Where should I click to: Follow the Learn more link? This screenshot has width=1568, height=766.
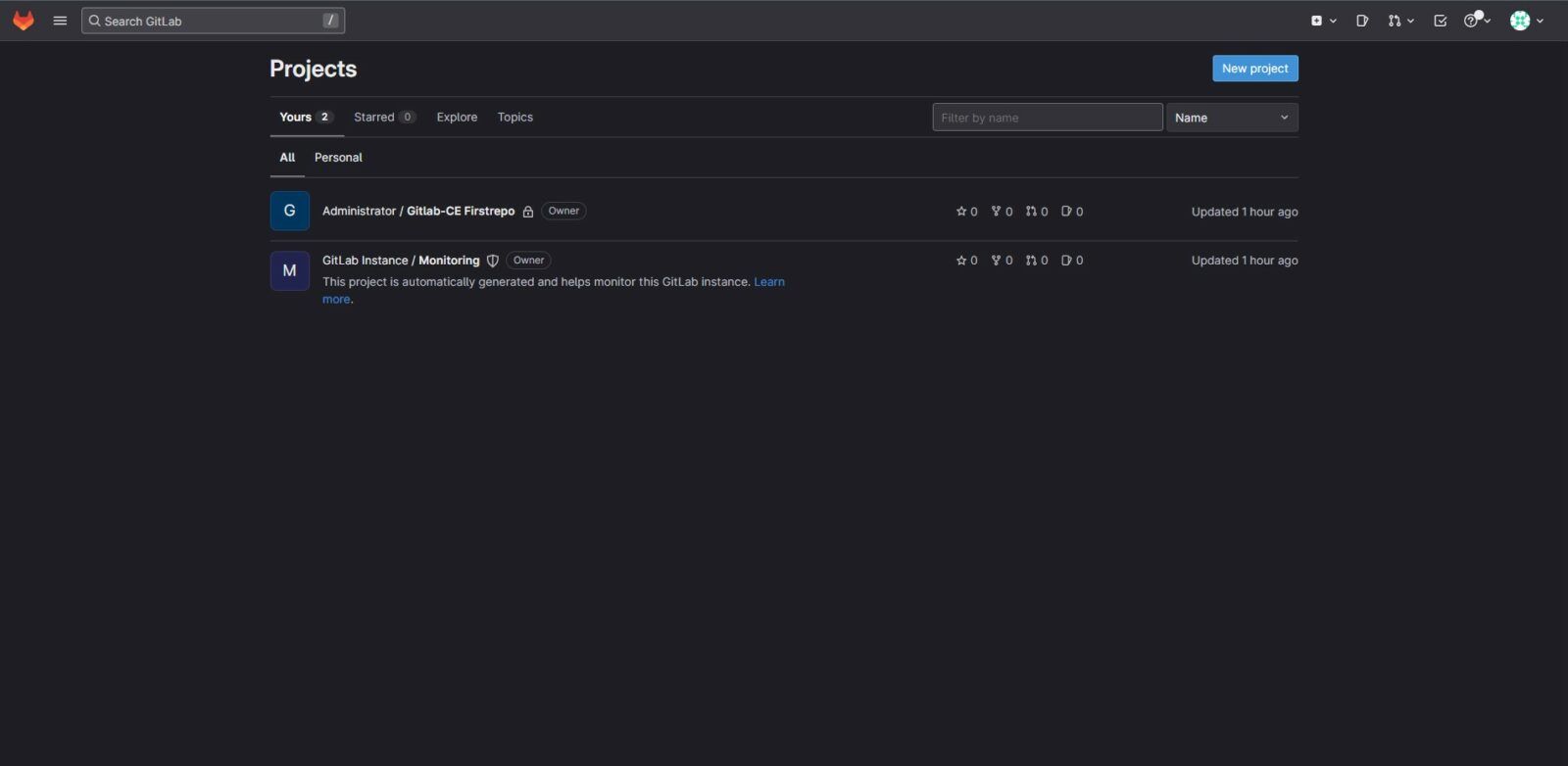(769, 282)
